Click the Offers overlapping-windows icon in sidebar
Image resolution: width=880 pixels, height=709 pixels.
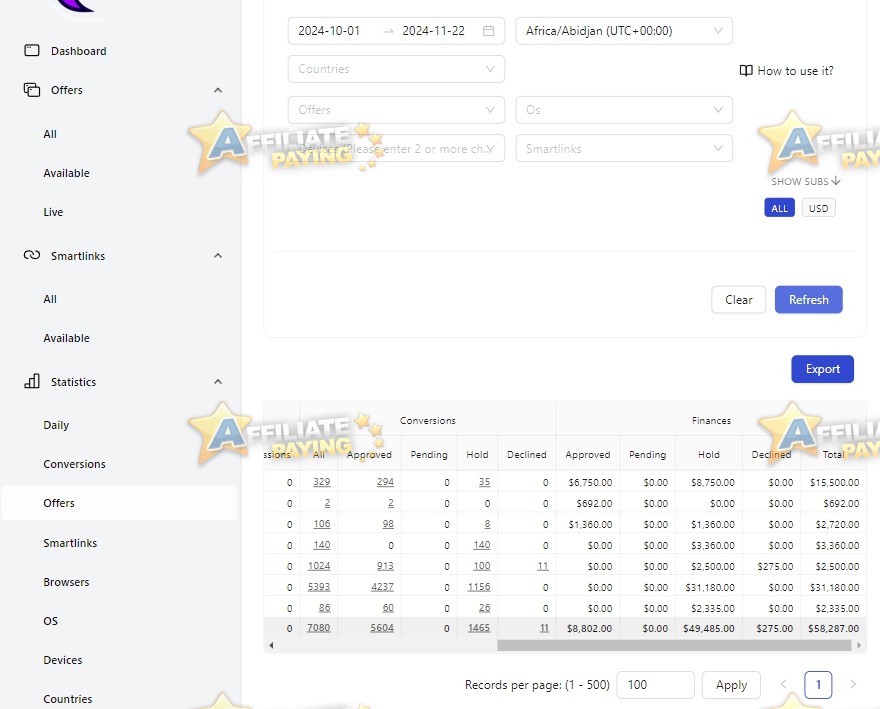[x=31, y=89]
